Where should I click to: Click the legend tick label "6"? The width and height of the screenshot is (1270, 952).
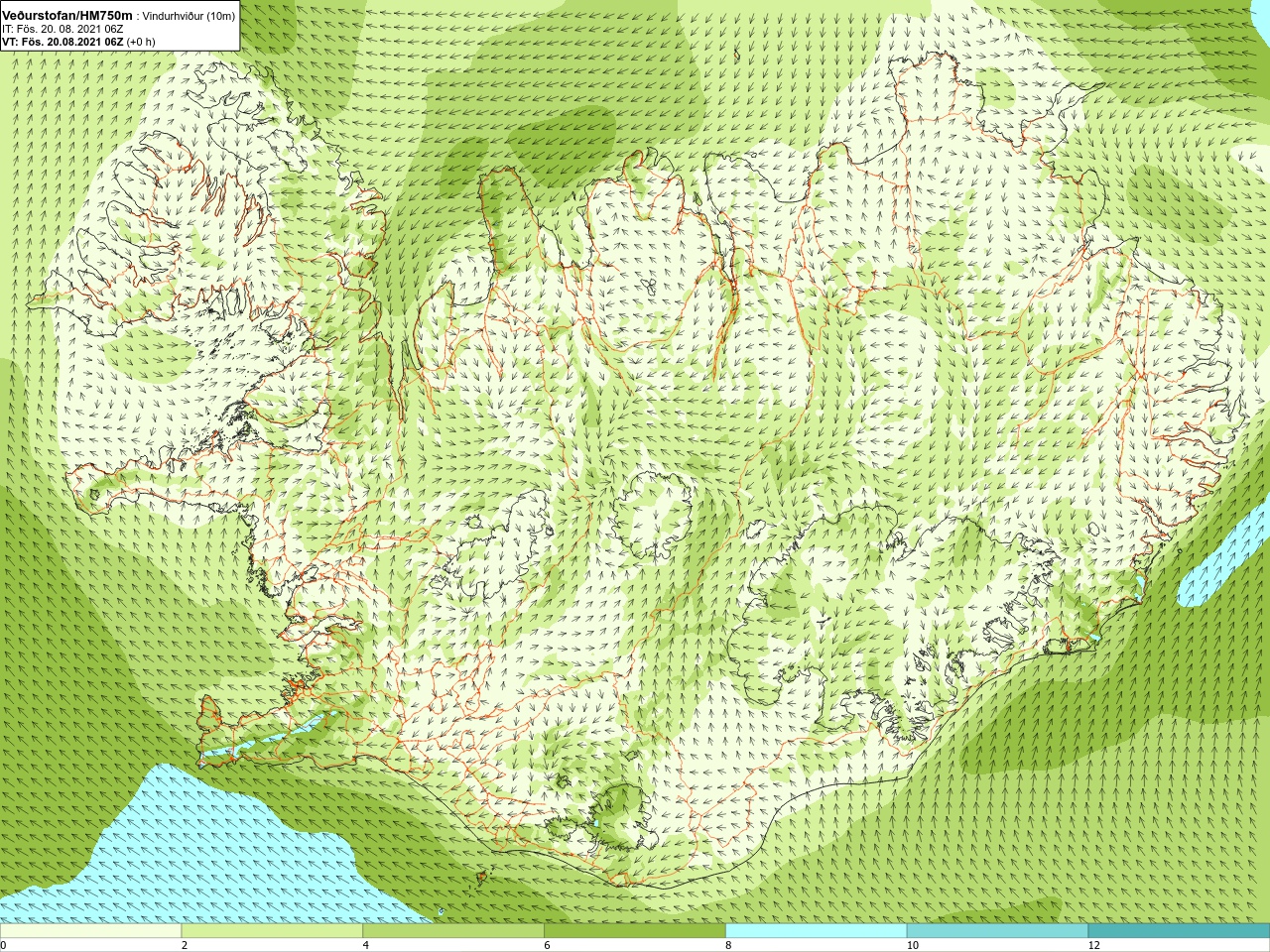548,946
